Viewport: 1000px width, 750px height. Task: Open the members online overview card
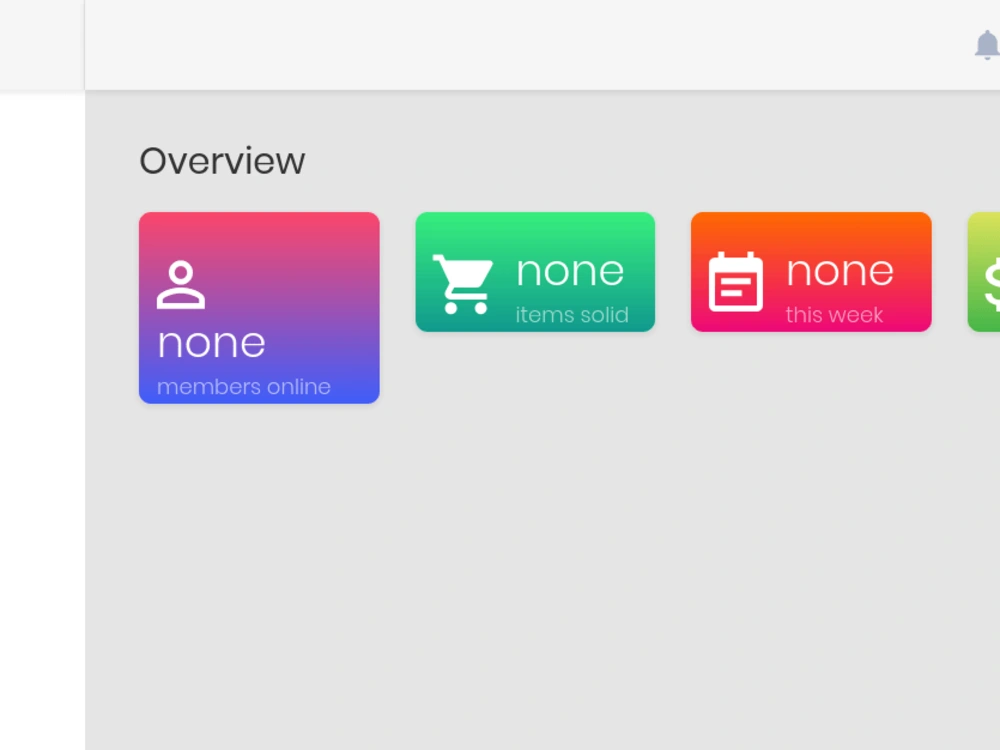[259, 307]
